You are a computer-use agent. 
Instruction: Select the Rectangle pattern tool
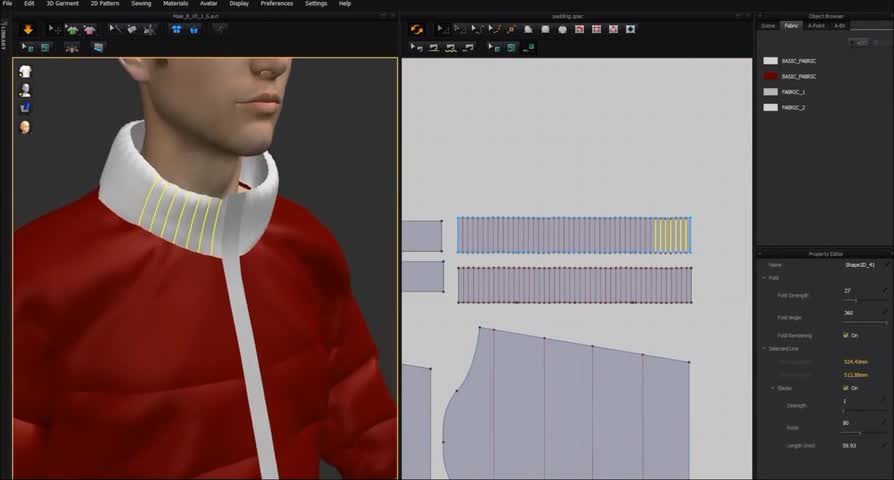coord(545,29)
